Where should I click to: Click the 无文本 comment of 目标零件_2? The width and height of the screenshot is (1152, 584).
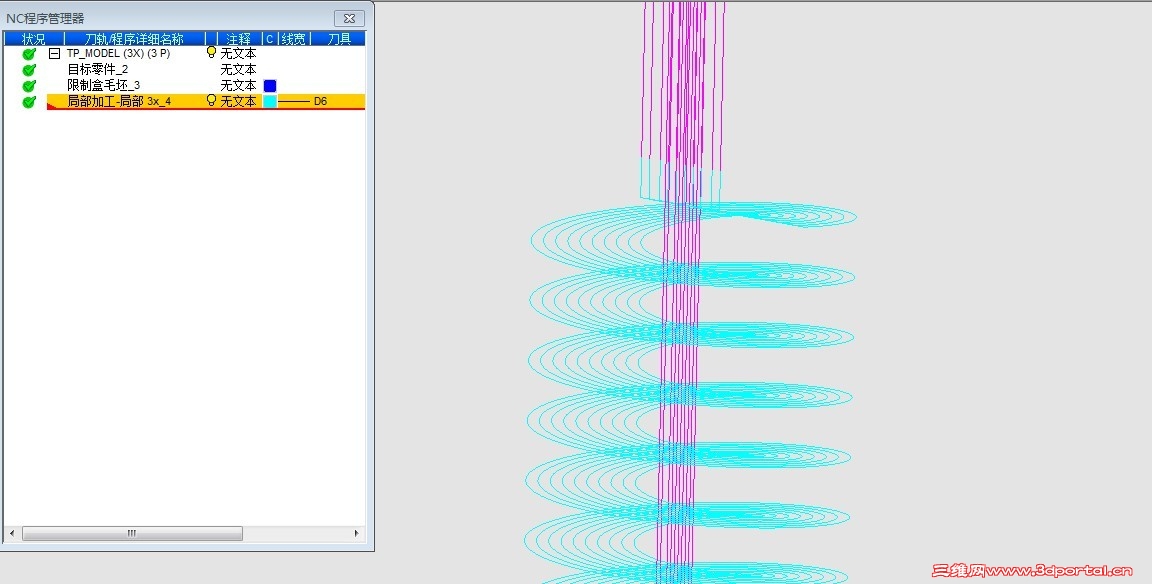238,70
